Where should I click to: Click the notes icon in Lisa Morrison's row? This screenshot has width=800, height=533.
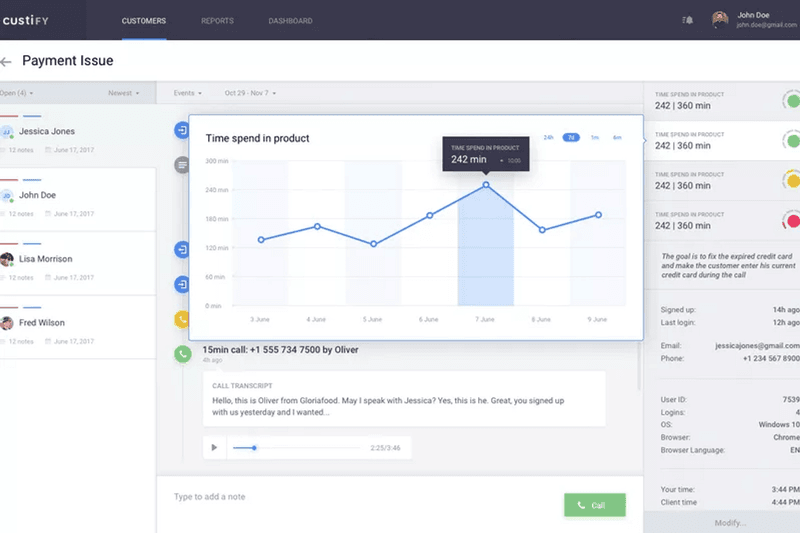coord(3,277)
